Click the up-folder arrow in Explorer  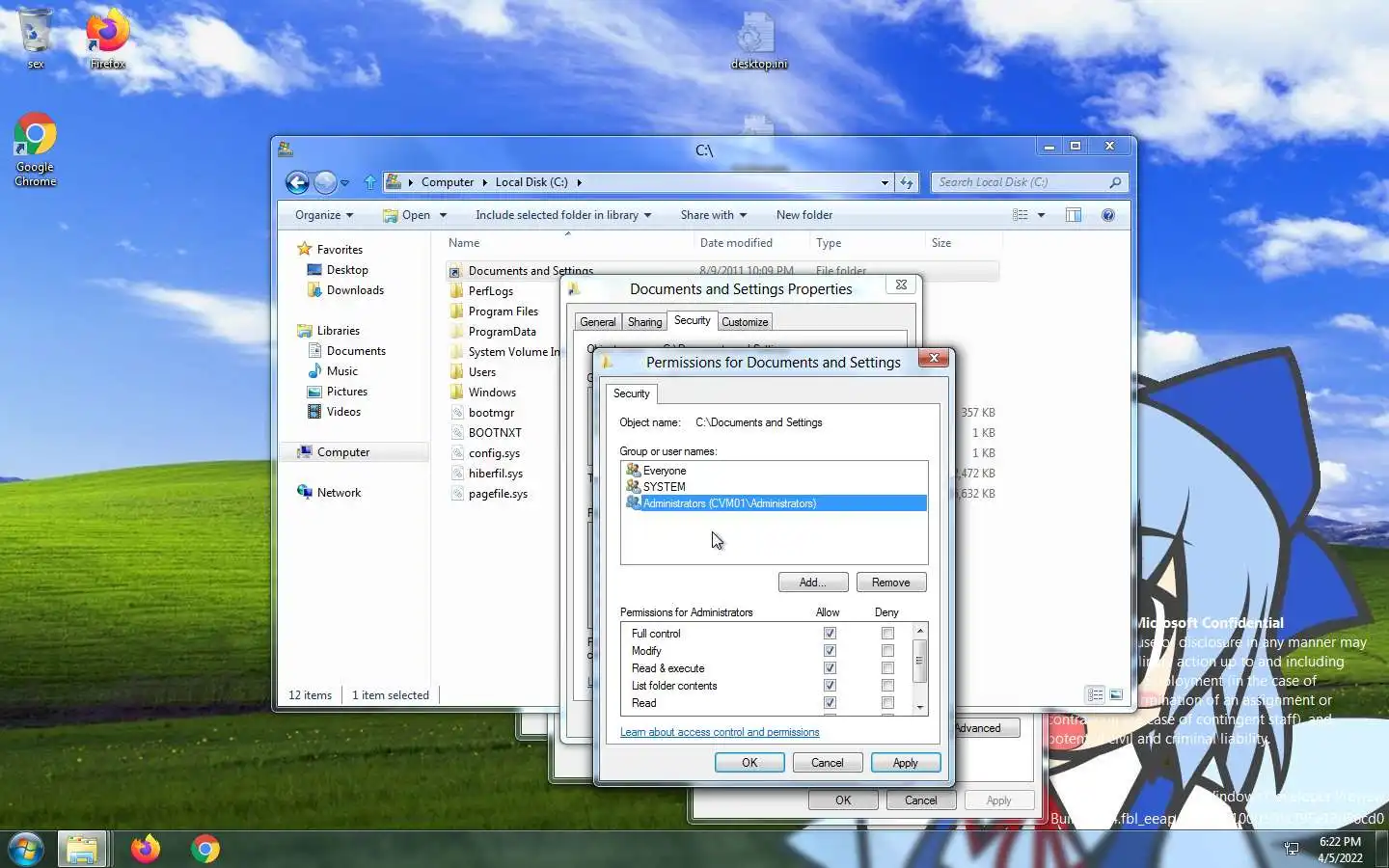pos(370,181)
